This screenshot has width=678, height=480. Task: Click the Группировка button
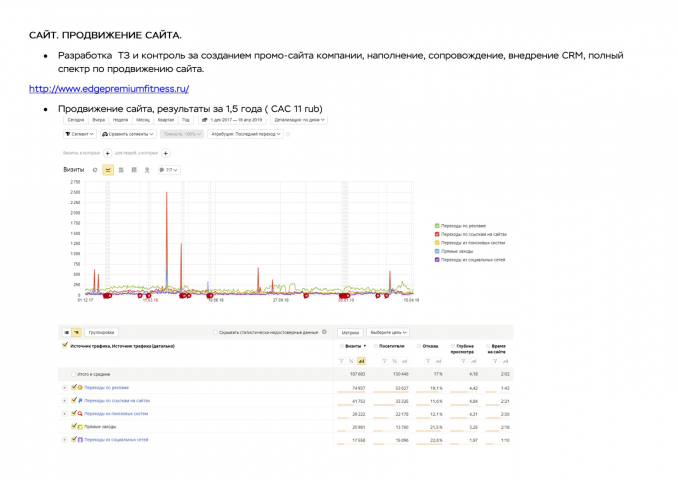coord(101,333)
